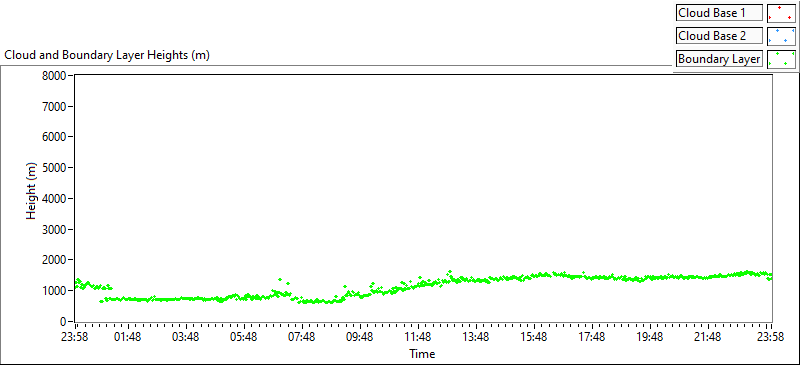The image size is (800, 365).
Task: Click the ending 23:58 time axis label
Action: tap(771, 336)
